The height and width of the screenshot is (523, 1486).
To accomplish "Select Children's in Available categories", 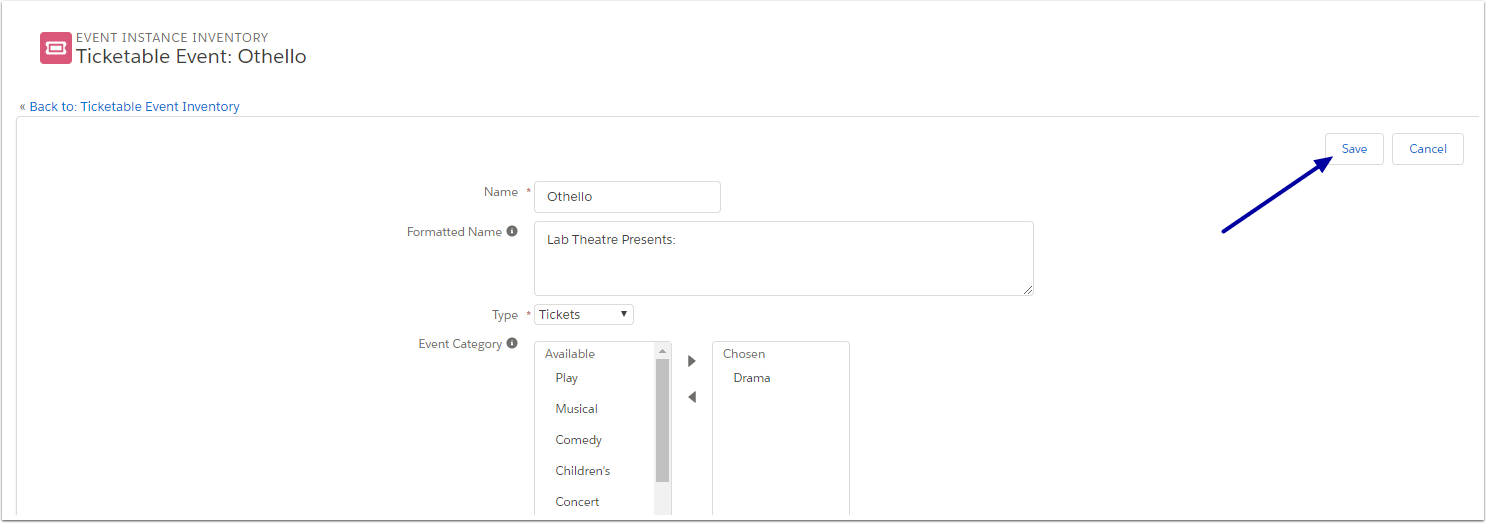I will pyautogui.click(x=582, y=471).
